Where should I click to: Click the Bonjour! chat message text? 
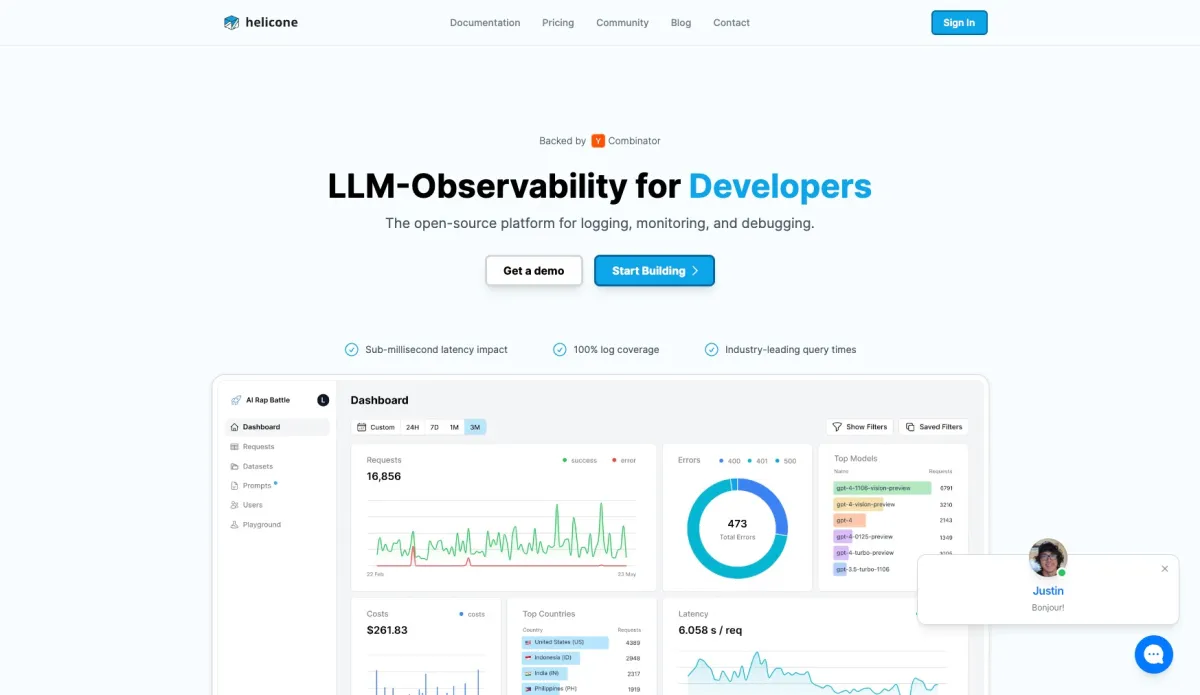(x=1048, y=607)
